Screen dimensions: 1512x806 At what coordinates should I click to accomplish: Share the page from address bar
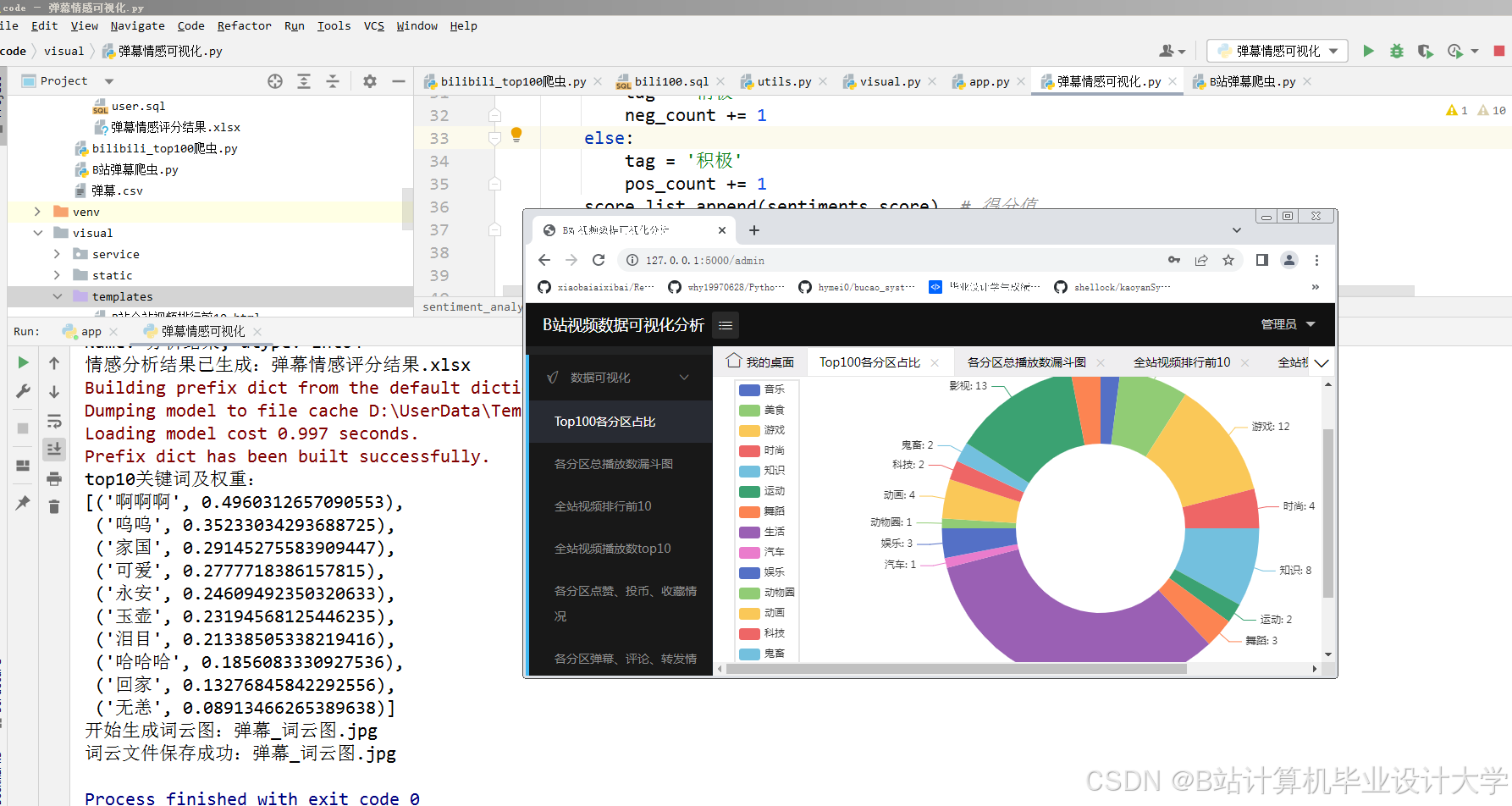coord(1201,260)
